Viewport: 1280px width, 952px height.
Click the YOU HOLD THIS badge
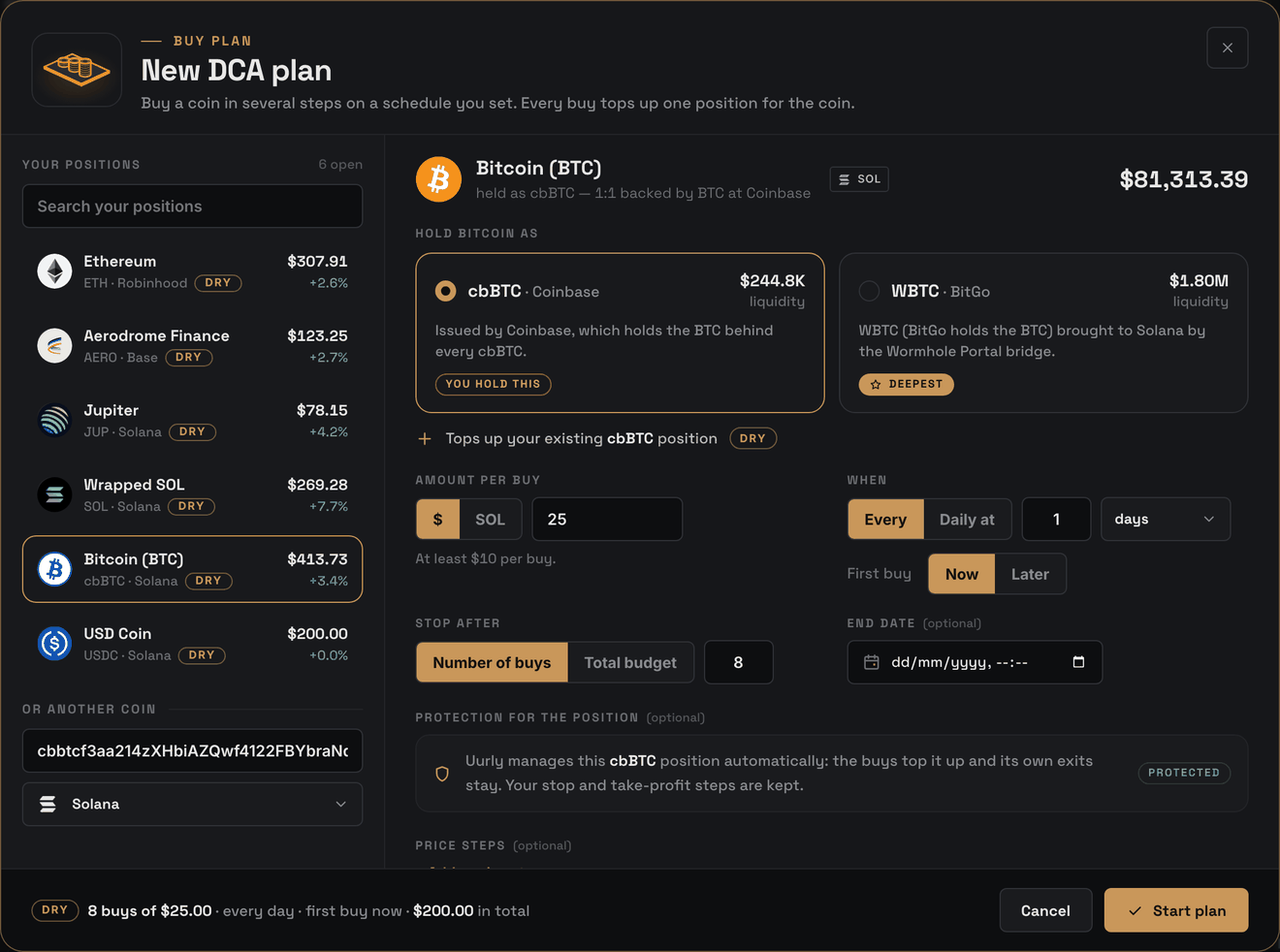point(494,385)
